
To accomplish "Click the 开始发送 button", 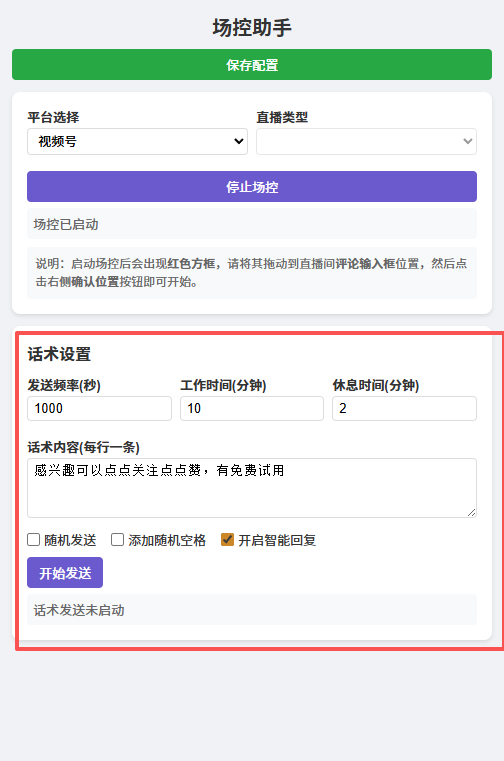I will [65, 573].
